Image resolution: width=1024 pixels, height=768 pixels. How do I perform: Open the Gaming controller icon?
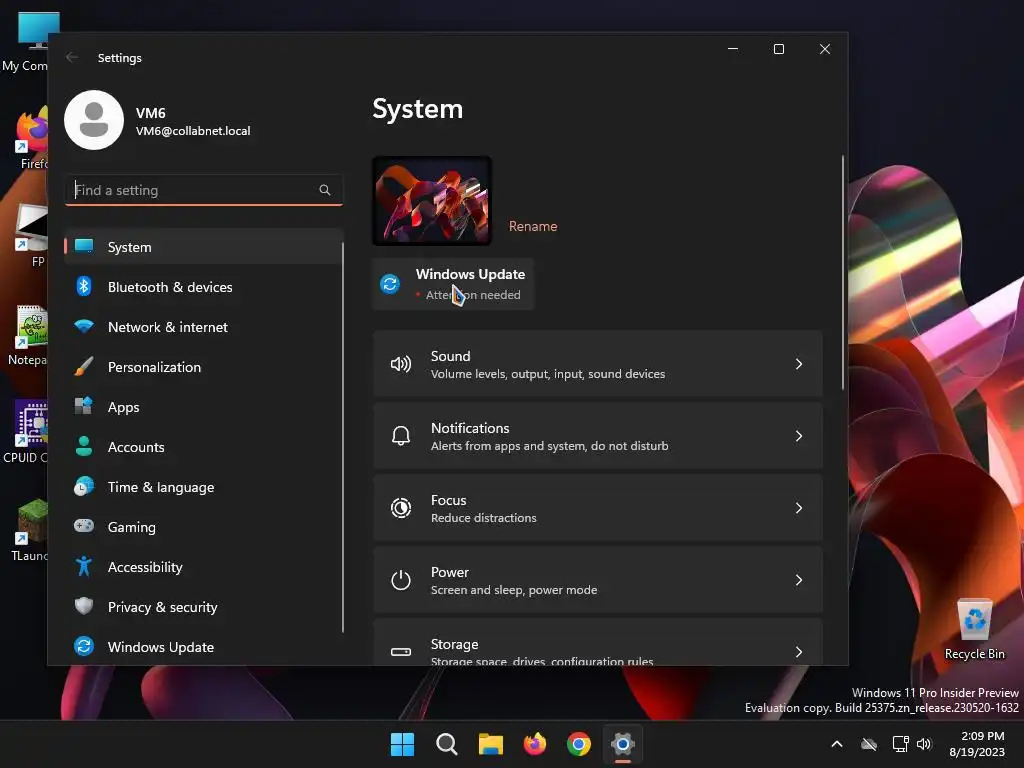84,526
